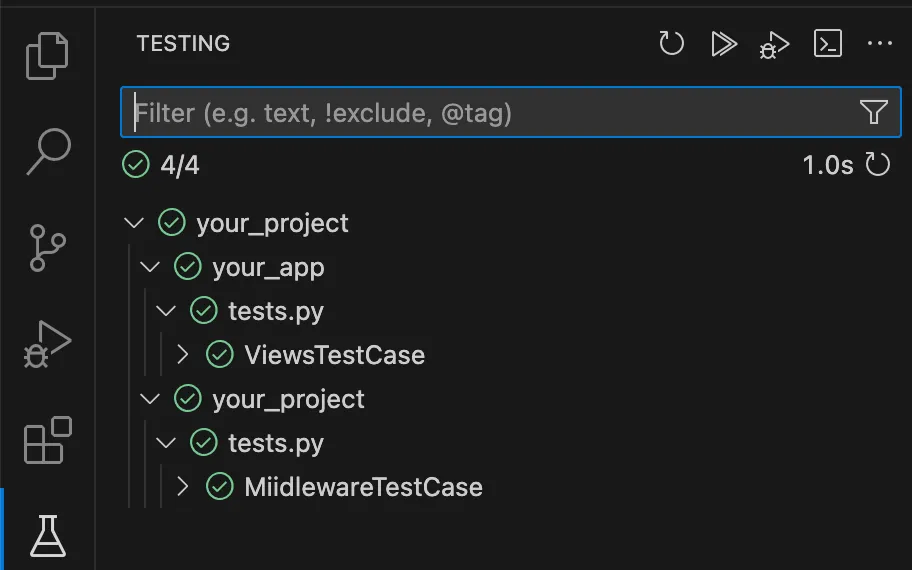The width and height of the screenshot is (912, 570).
Task: Select the your_app tree row label
Action: (268, 268)
